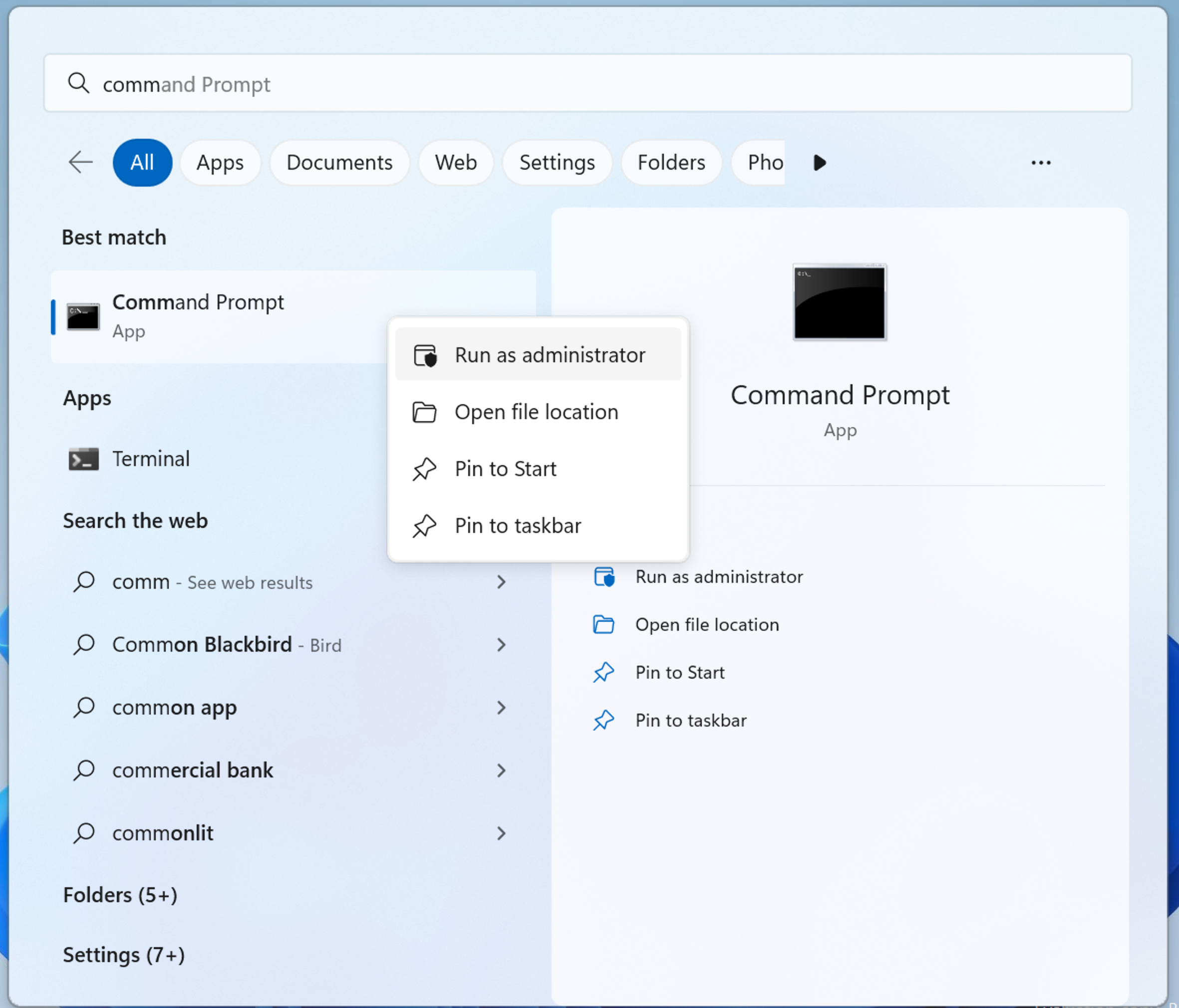
Task: Open the commonlit web suggestion
Action: click(x=163, y=833)
